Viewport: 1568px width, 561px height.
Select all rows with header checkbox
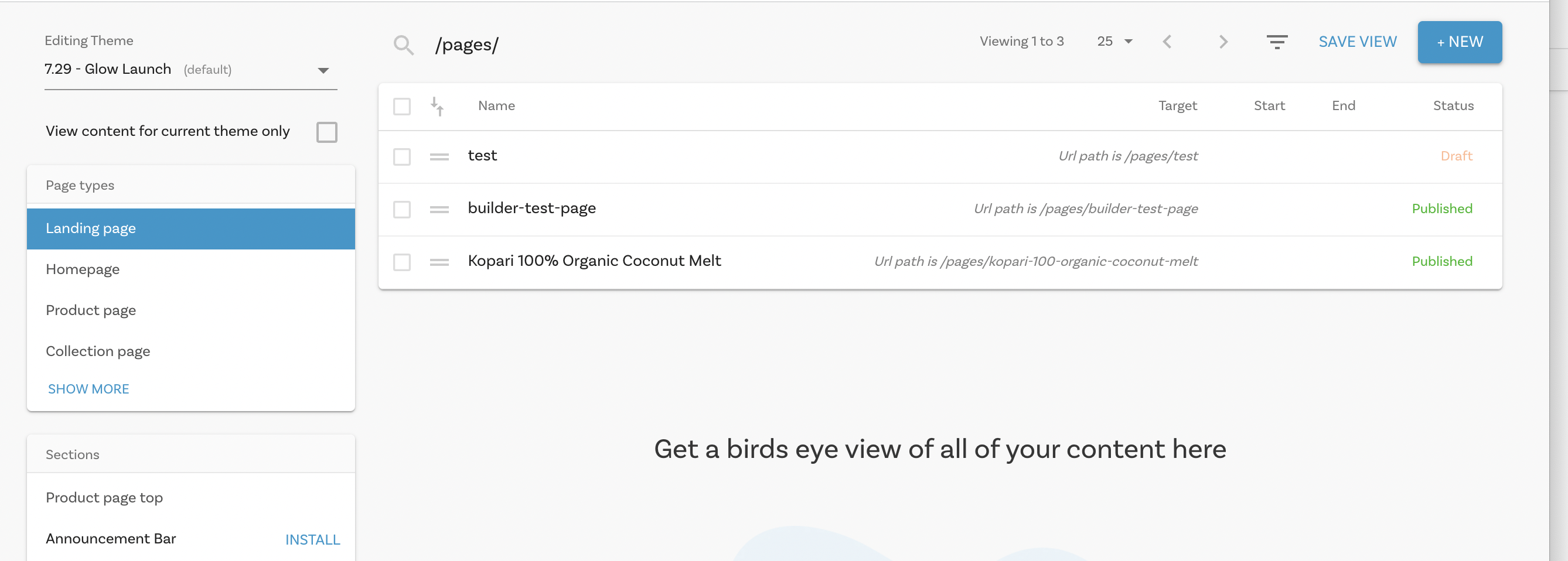[402, 107]
